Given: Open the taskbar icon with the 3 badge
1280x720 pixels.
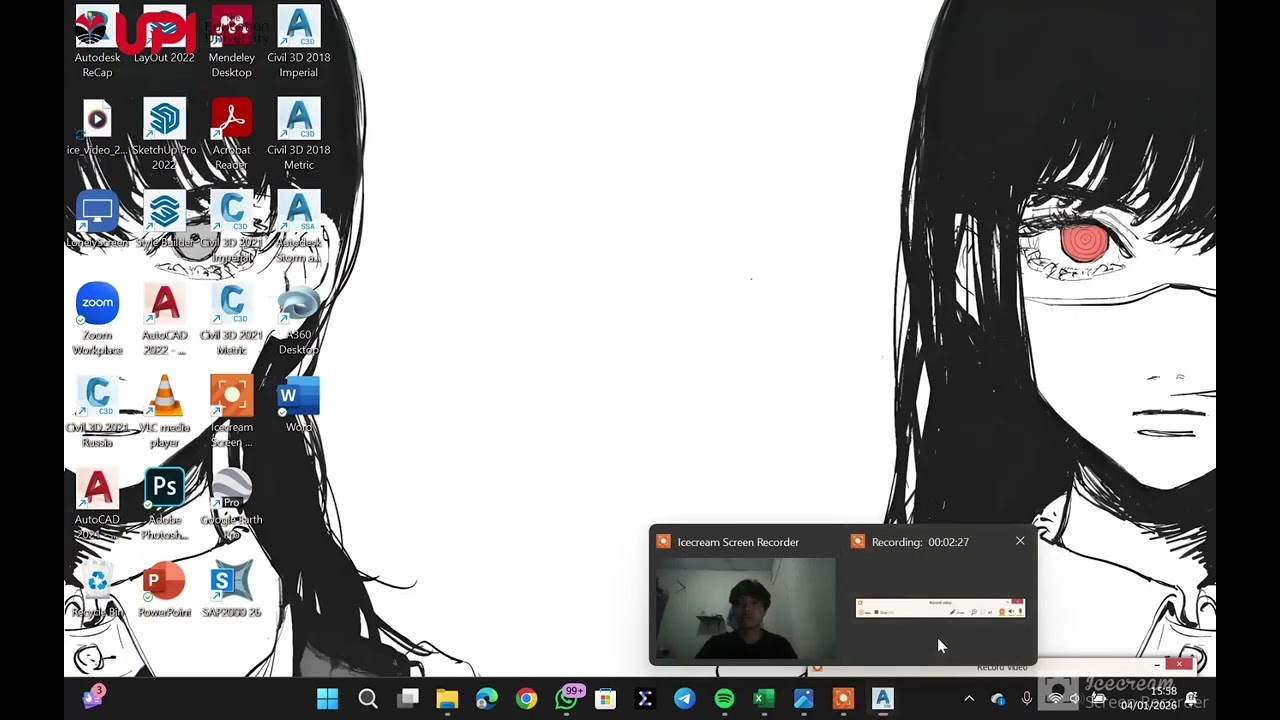Looking at the screenshot, I should tap(93, 697).
